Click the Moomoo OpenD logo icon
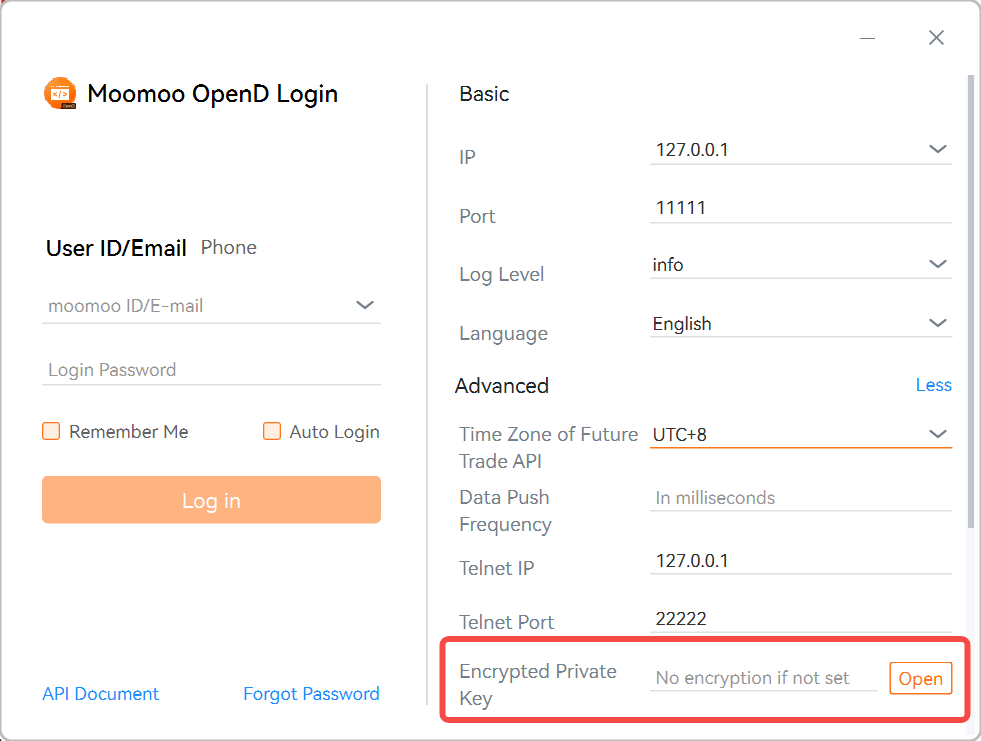The width and height of the screenshot is (981, 741). coord(60,92)
